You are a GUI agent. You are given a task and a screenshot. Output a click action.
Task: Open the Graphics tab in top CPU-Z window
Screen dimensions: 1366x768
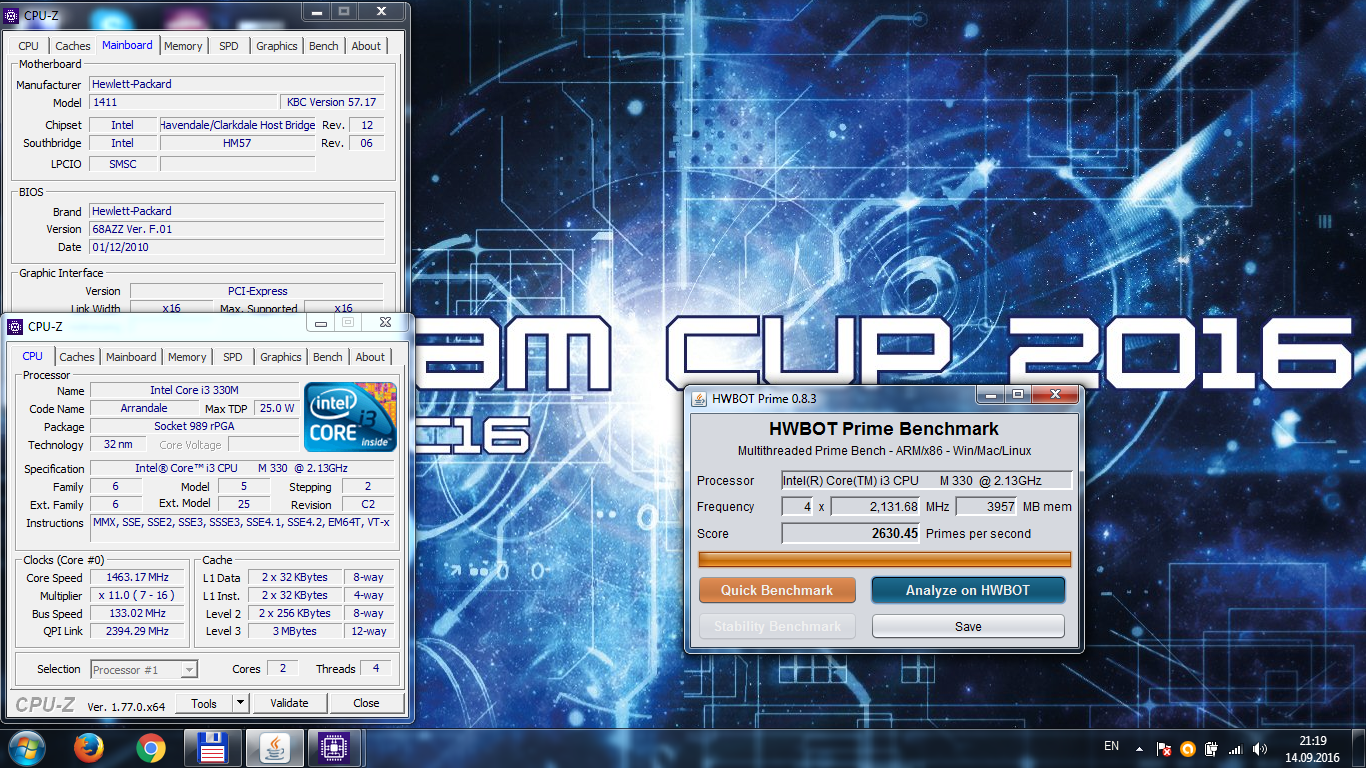(277, 46)
